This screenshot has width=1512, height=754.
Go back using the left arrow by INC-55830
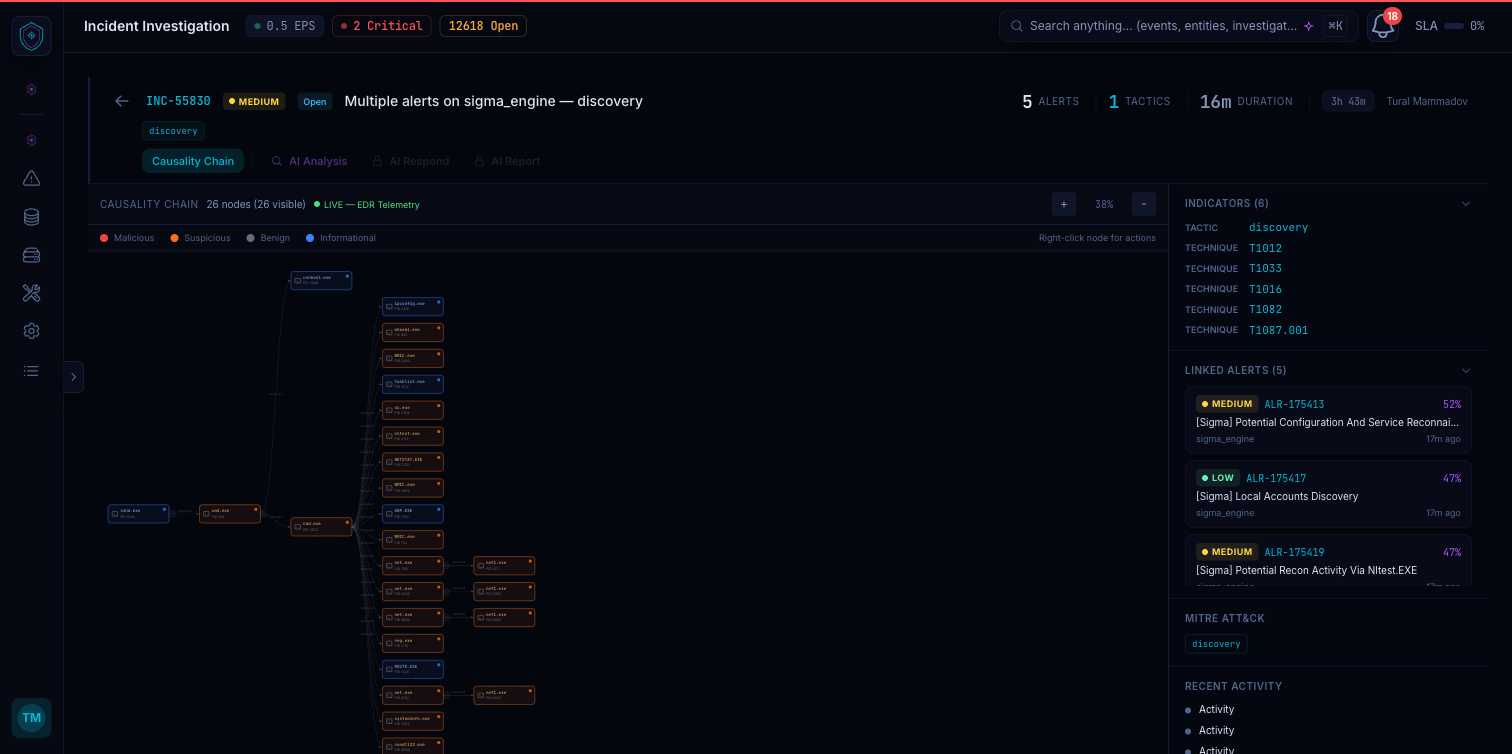[x=122, y=101]
